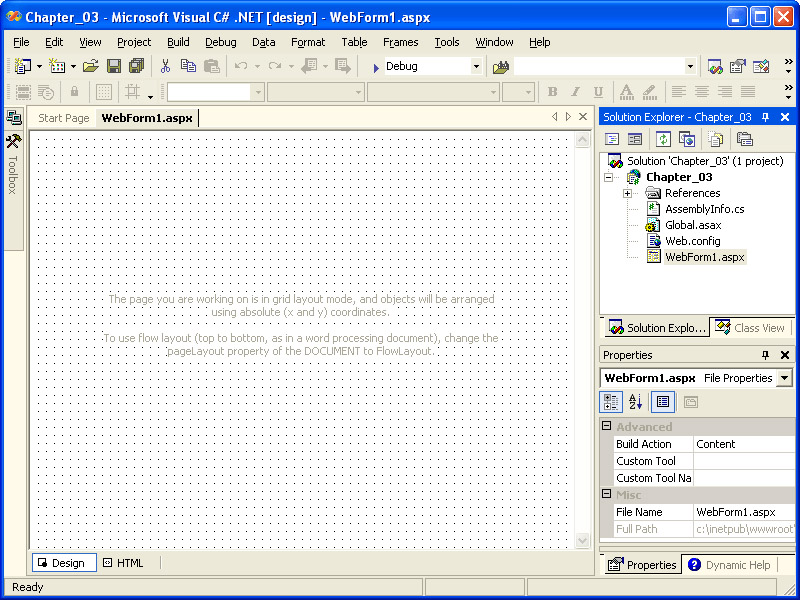This screenshot has width=800, height=600.
Task: Pin the Solution Explorer panel
Action: [766, 117]
